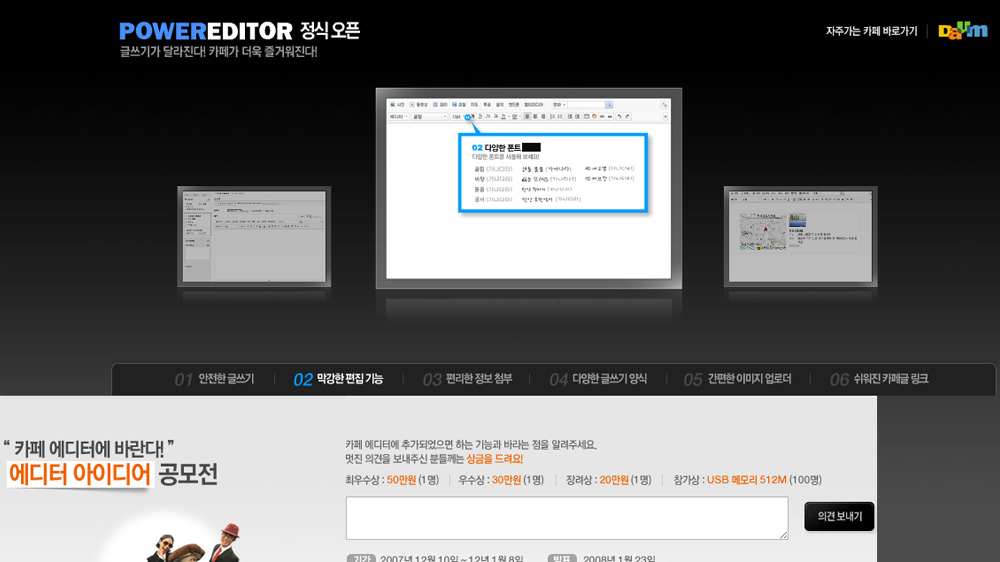Switch to 03 편리한 정보 첨부 tab

click(x=467, y=380)
